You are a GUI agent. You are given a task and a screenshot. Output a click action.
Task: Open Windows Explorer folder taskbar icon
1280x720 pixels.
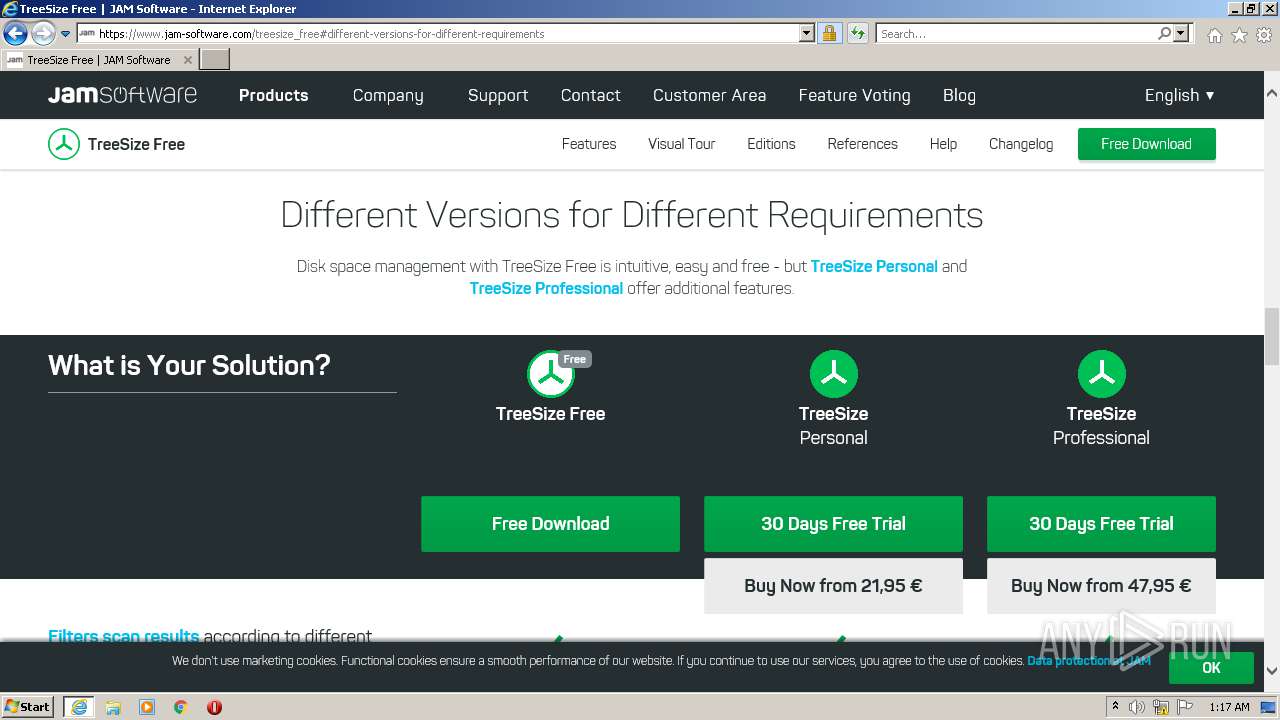(x=113, y=707)
